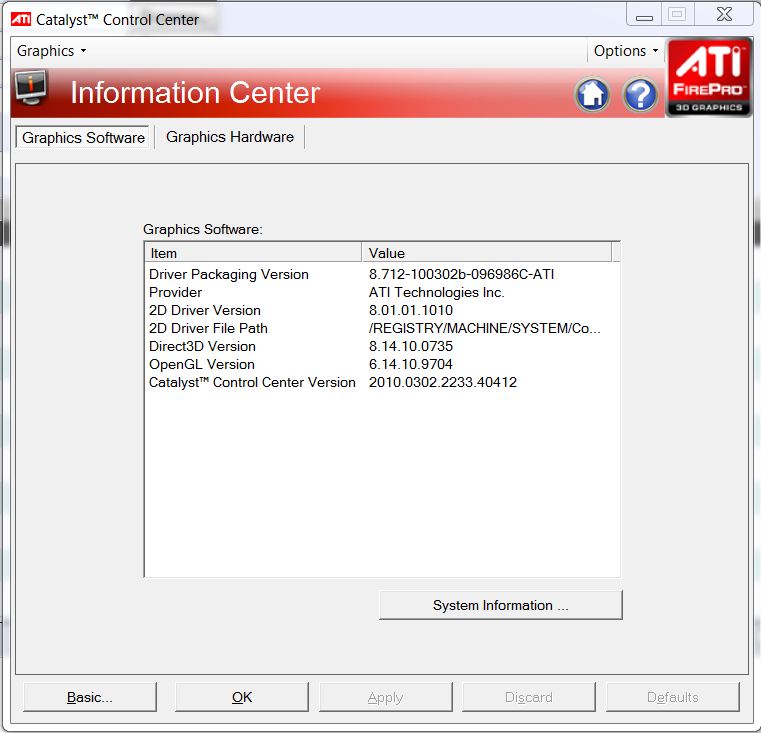Viewport: 761px width, 733px height.
Task: Click the value 8.01.01.1010
Action: point(411,310)
